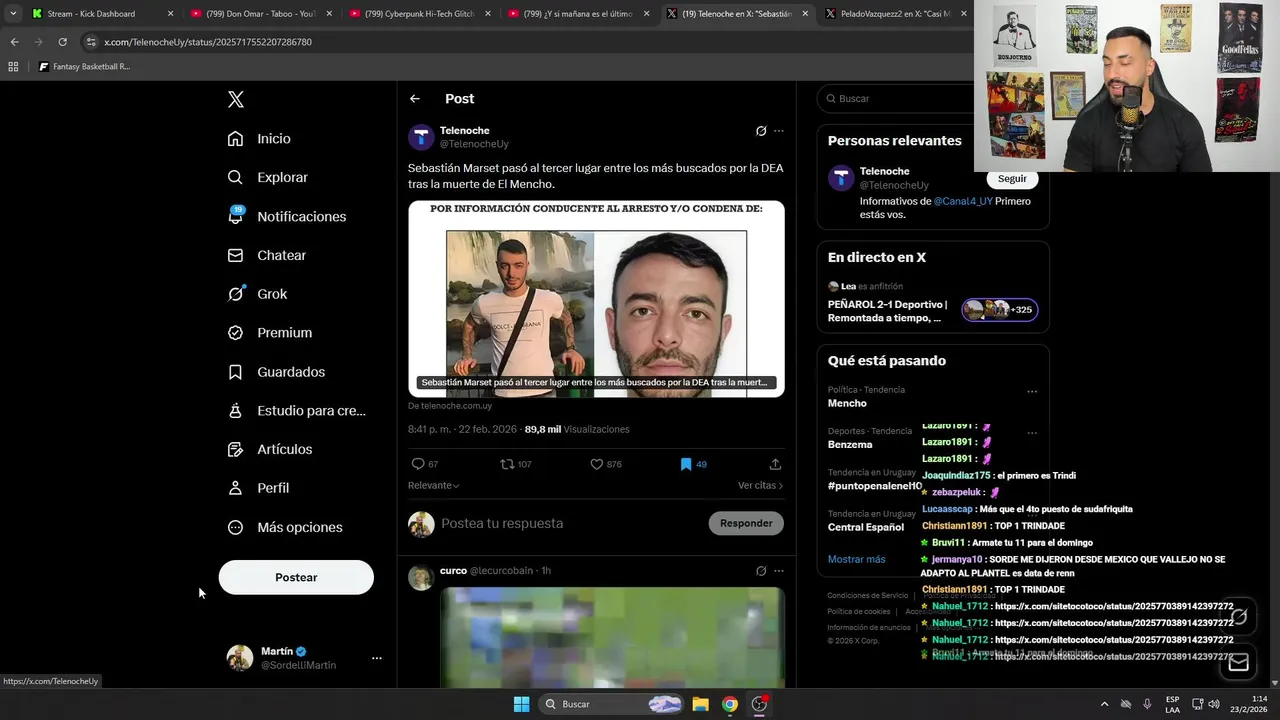Open Estudio para creadores
Screen dimensions: 1280x720
[x=296, y=410]
